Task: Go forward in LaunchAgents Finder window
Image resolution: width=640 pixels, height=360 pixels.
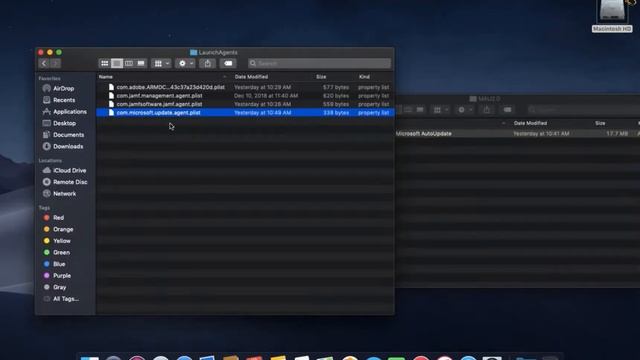Action: click(x=56, y=63)
